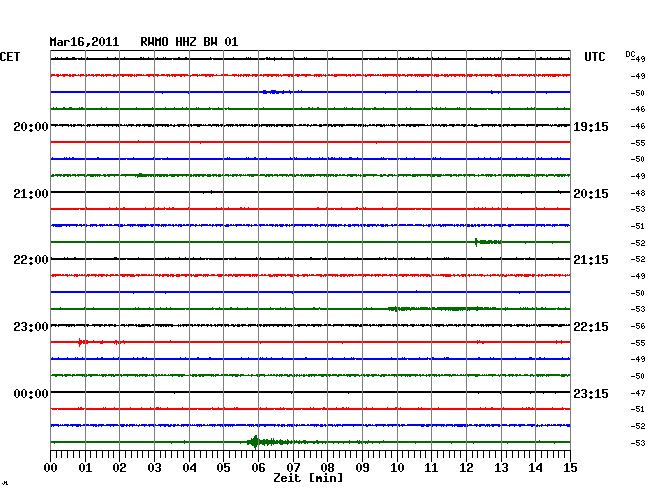Select the 21:00 CET time label
Screen dimensions: 650x494
31,194
